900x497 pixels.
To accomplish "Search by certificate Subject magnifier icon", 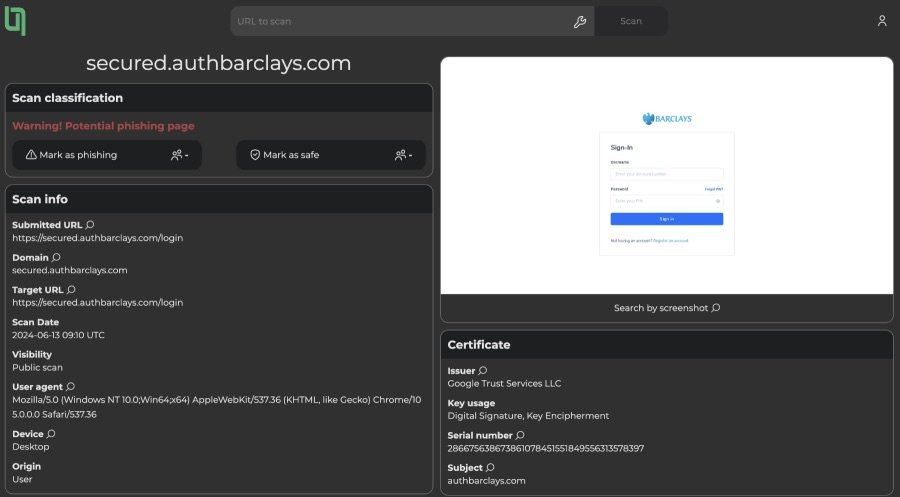I will [490, 468].
